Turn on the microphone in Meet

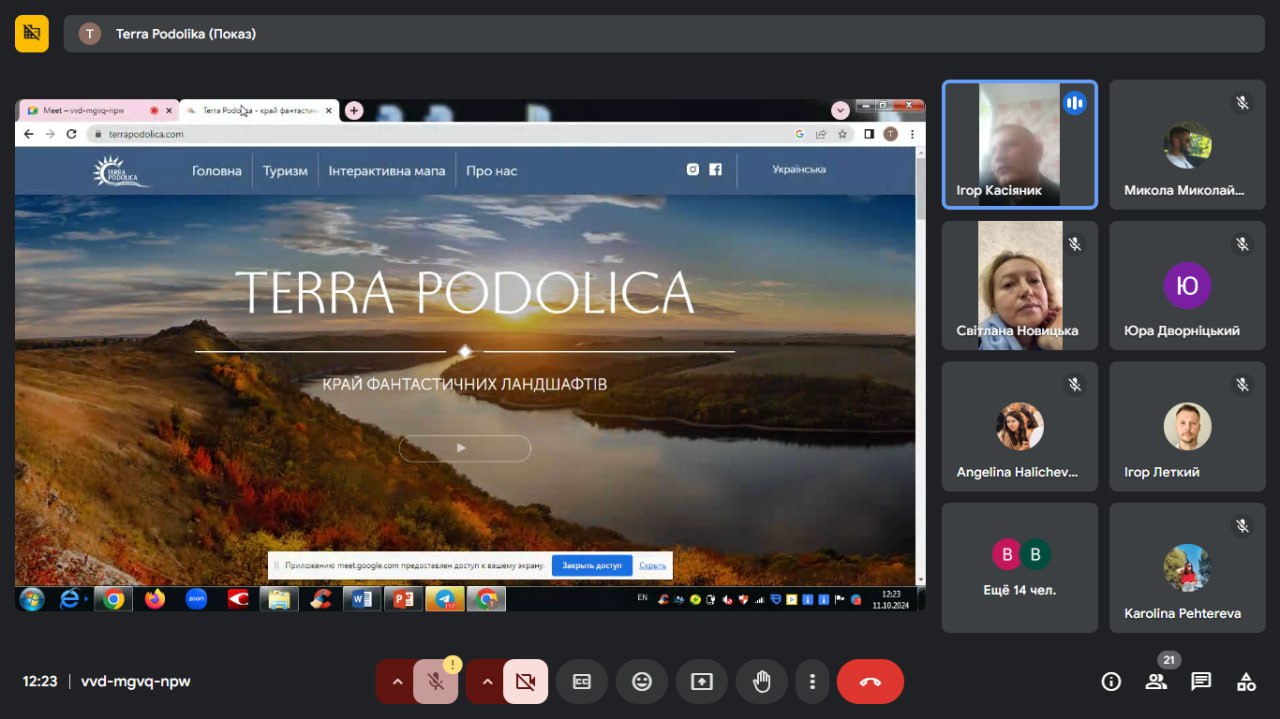pyautogui.click(x=436, y=681)
